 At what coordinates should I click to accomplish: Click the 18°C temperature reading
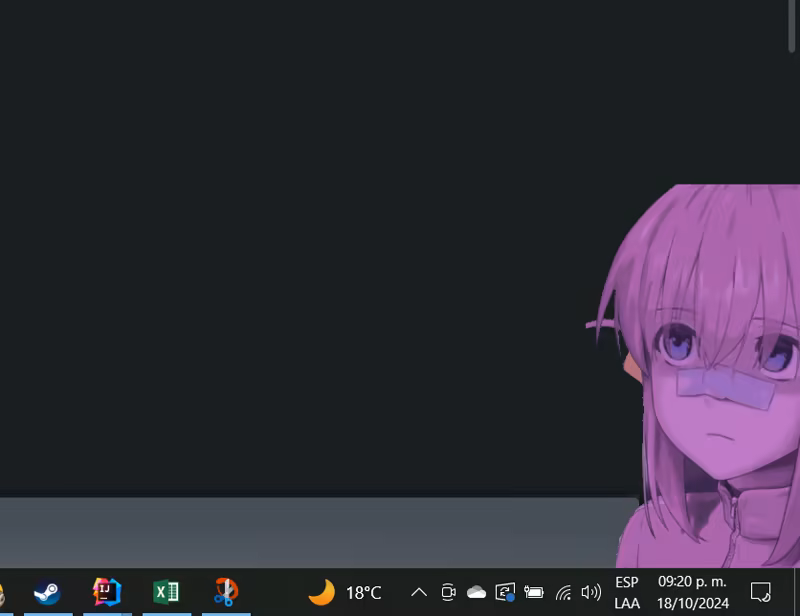(363, 593)
